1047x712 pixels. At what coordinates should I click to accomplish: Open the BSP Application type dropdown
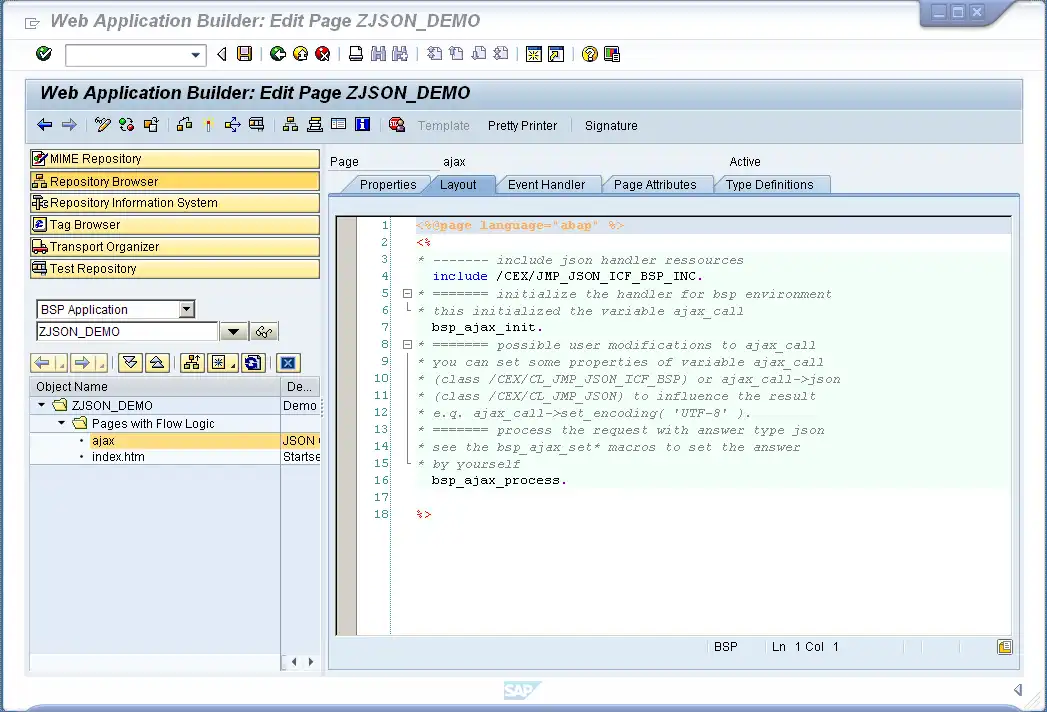tap(186, 310)
